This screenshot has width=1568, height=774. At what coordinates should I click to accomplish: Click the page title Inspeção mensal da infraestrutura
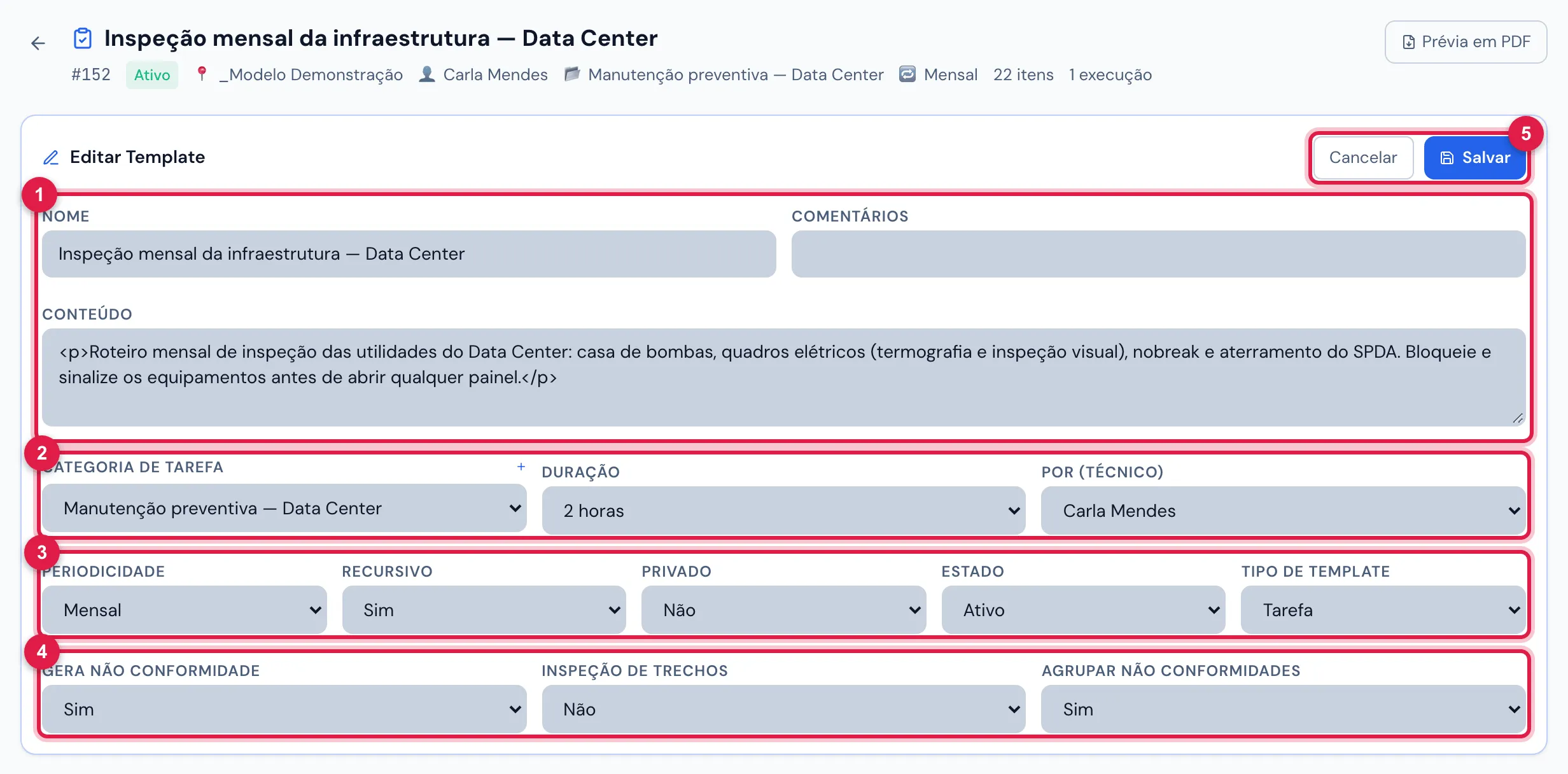coord(381,38)
